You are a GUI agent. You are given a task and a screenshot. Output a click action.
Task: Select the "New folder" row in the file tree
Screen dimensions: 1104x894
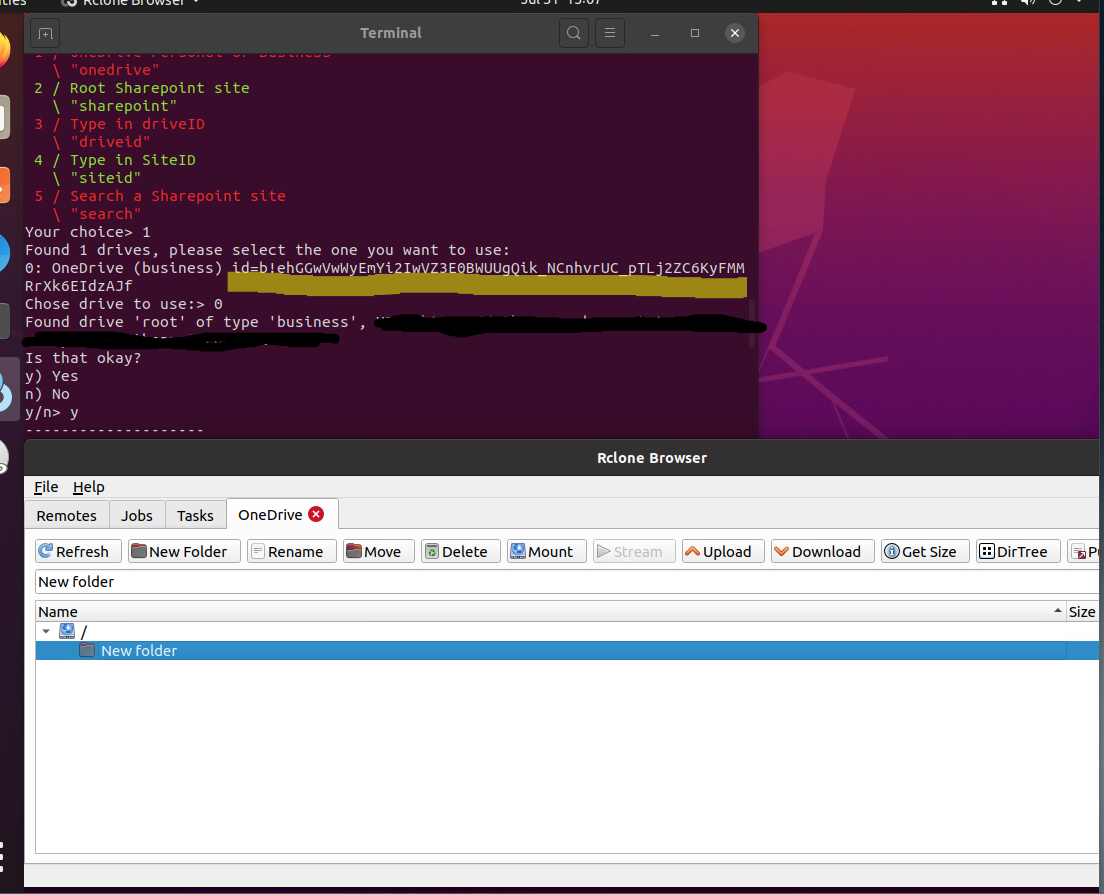click(567, 650)
